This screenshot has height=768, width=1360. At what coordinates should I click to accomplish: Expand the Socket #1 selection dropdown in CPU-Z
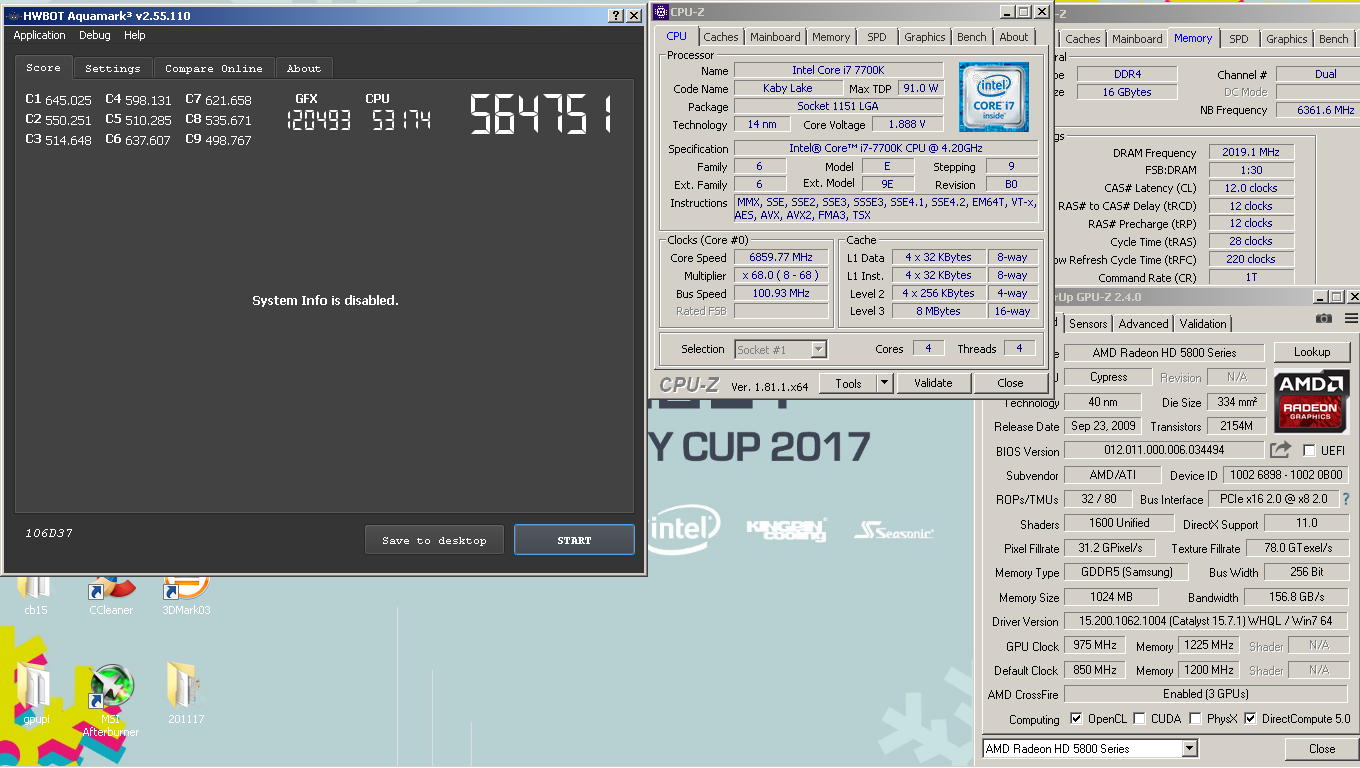819,349
